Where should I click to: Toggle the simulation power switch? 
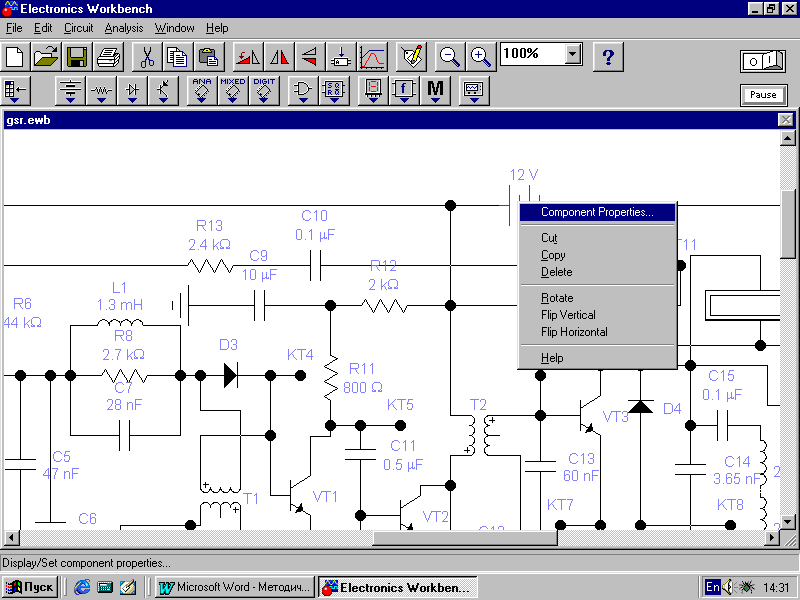(x=763, y=61)
